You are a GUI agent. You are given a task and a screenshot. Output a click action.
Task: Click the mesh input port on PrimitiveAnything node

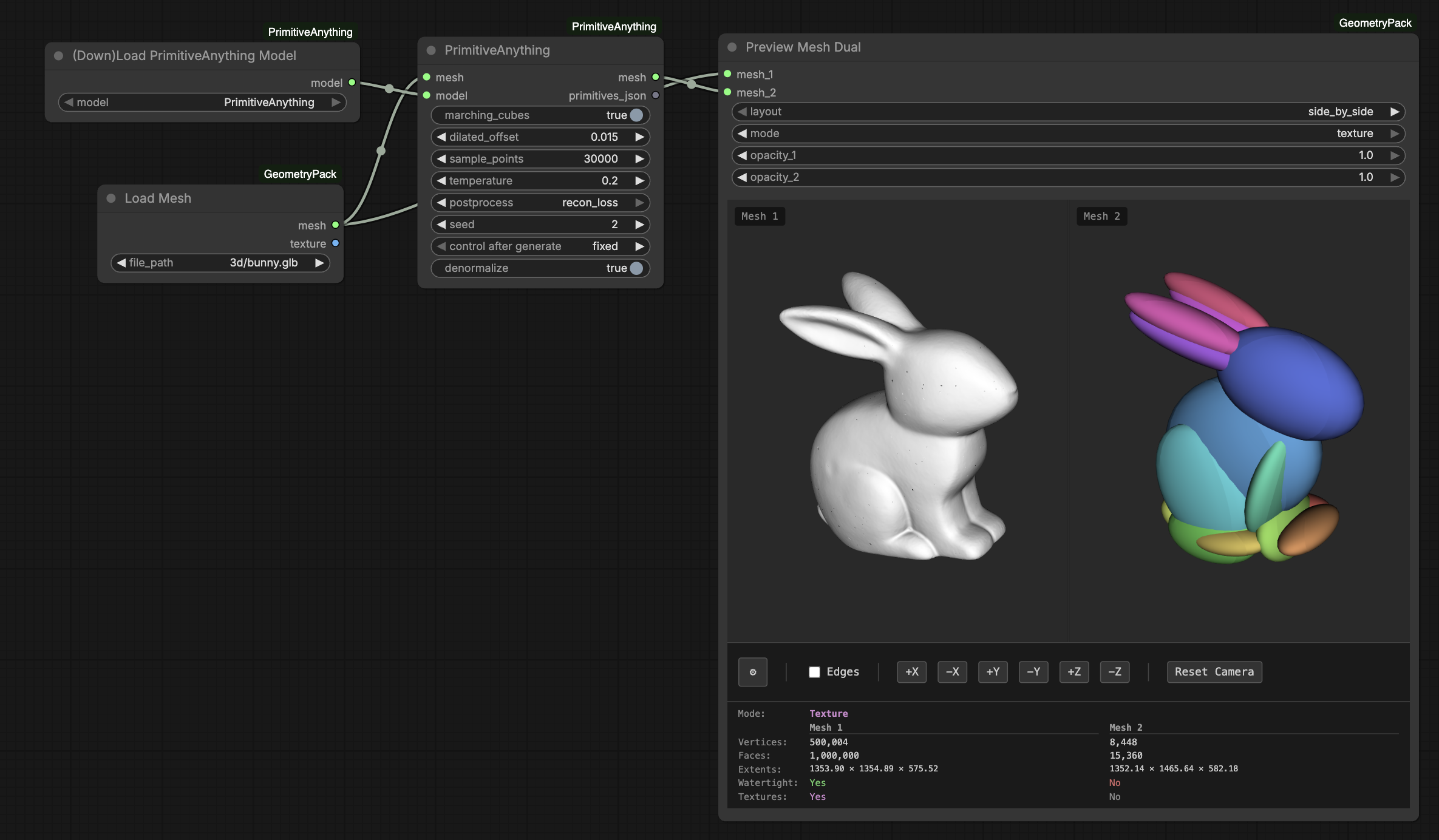click(427, 77)
